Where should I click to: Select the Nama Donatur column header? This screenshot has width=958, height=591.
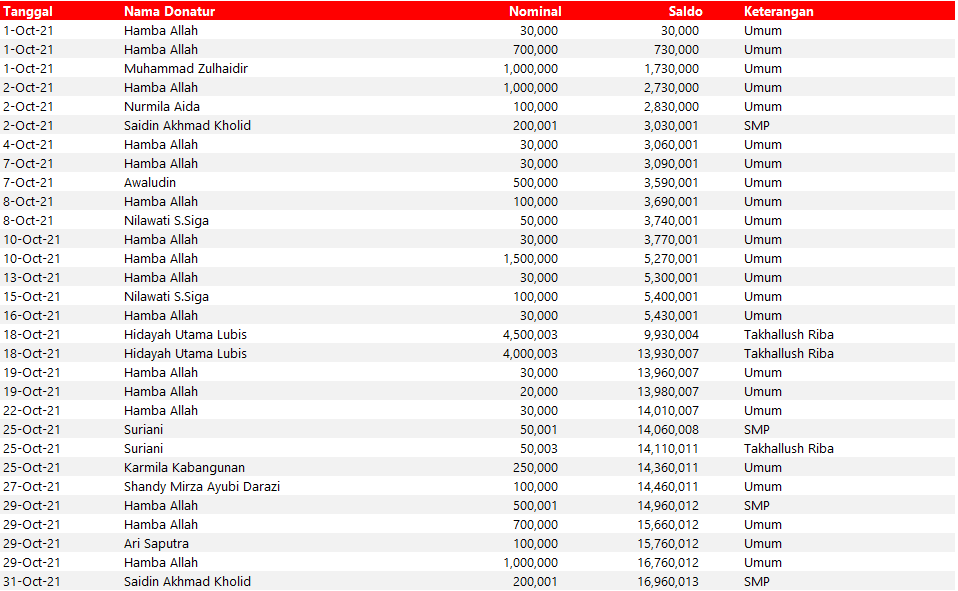point(169,12)
